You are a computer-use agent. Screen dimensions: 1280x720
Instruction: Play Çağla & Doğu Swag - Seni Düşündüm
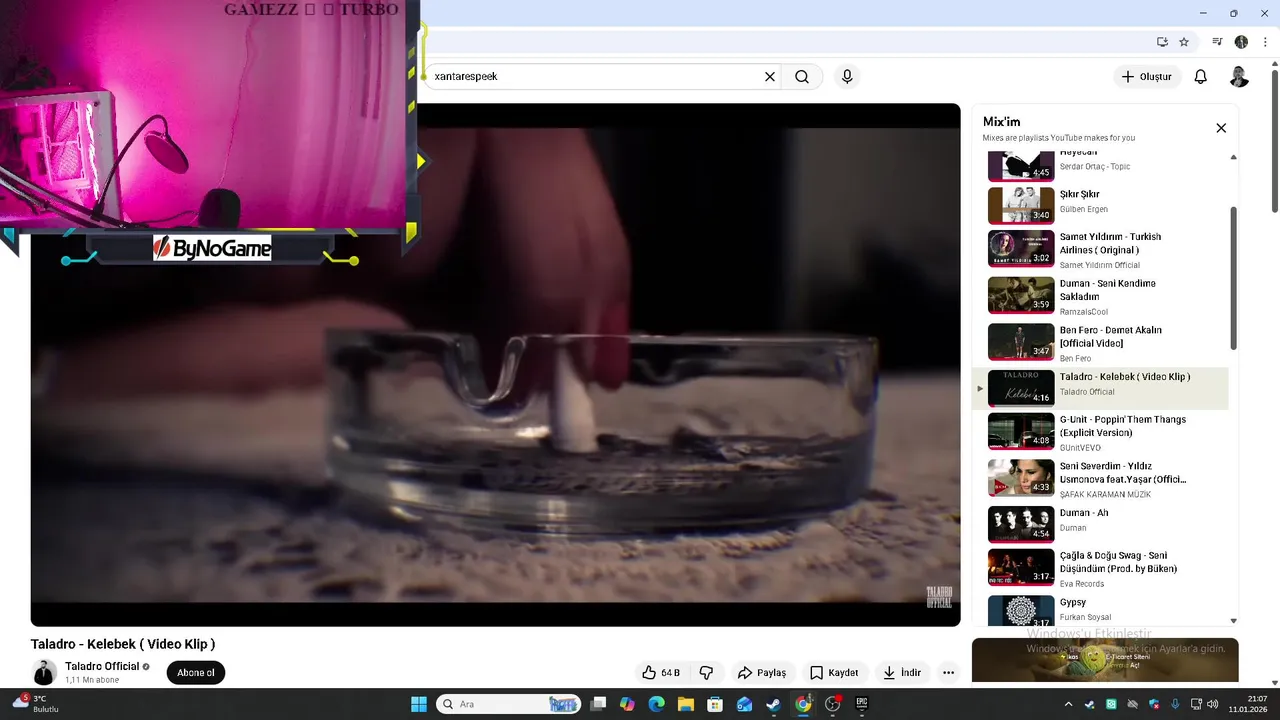tap(1100, 569)
